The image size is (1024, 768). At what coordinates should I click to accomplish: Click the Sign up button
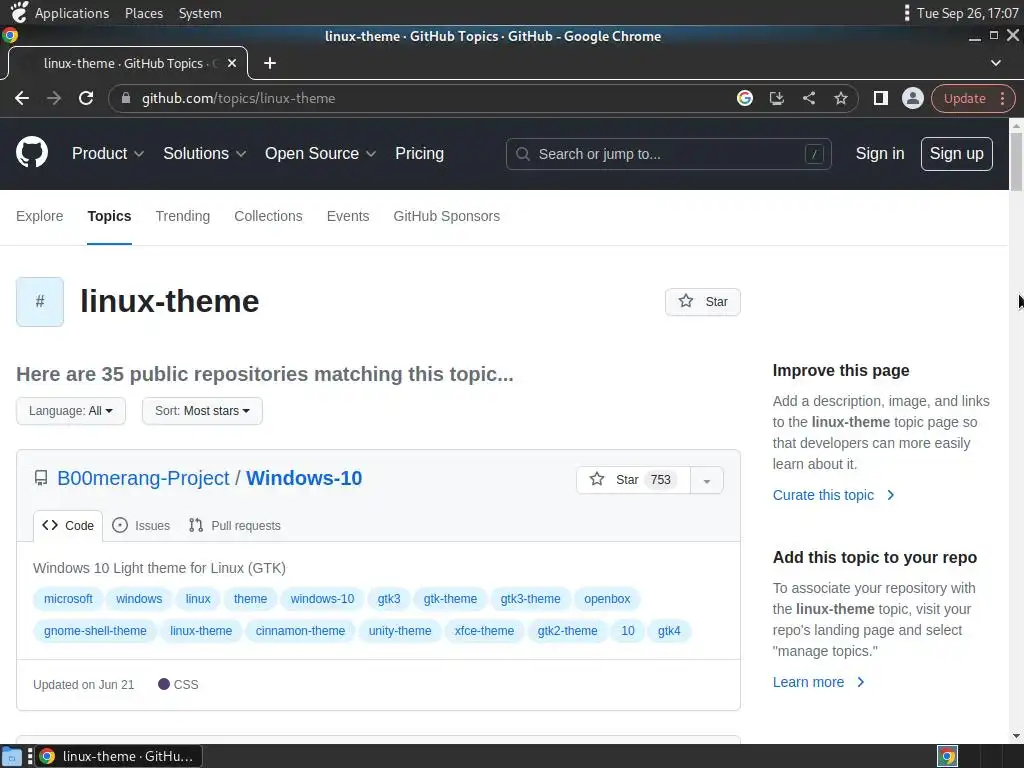[x=956, y=153]
